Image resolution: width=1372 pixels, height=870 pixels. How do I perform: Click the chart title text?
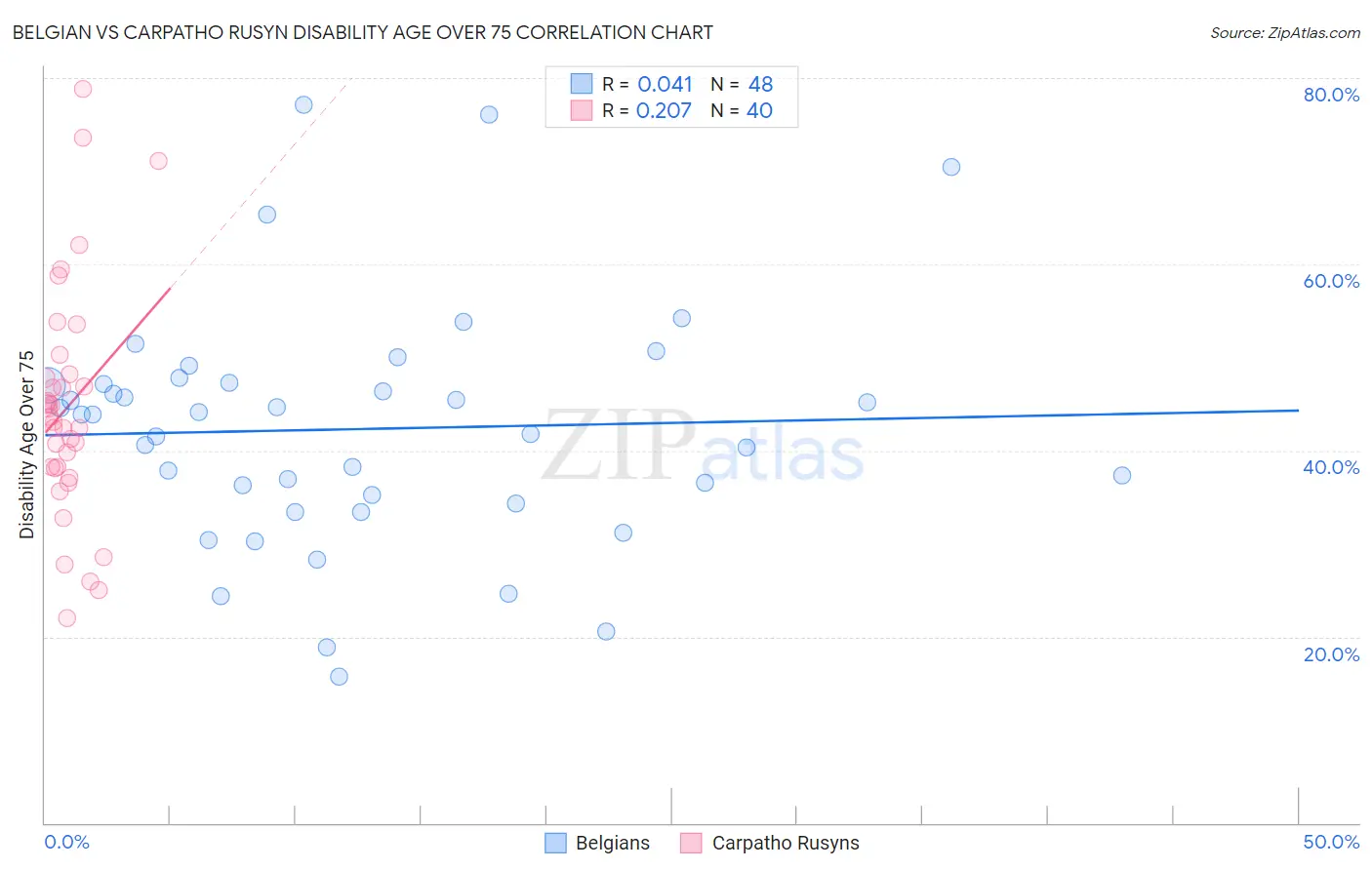point(362,32)
